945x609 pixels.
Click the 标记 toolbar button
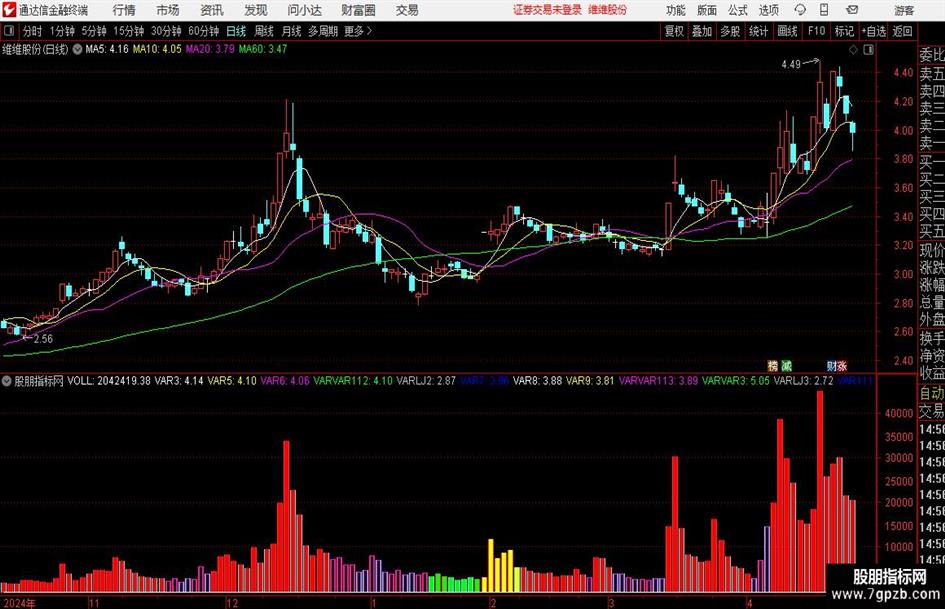coord(844,31)
